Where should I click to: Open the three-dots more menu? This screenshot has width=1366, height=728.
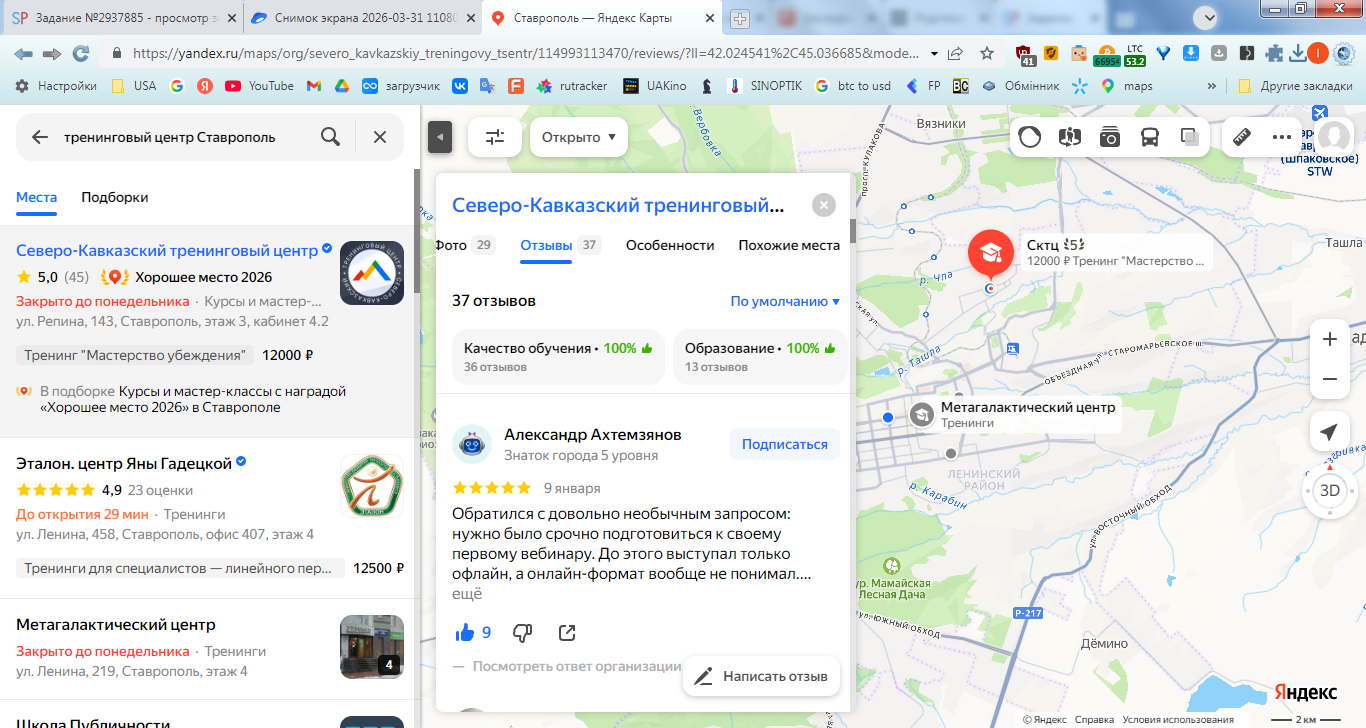click(x=1282, y=137)
